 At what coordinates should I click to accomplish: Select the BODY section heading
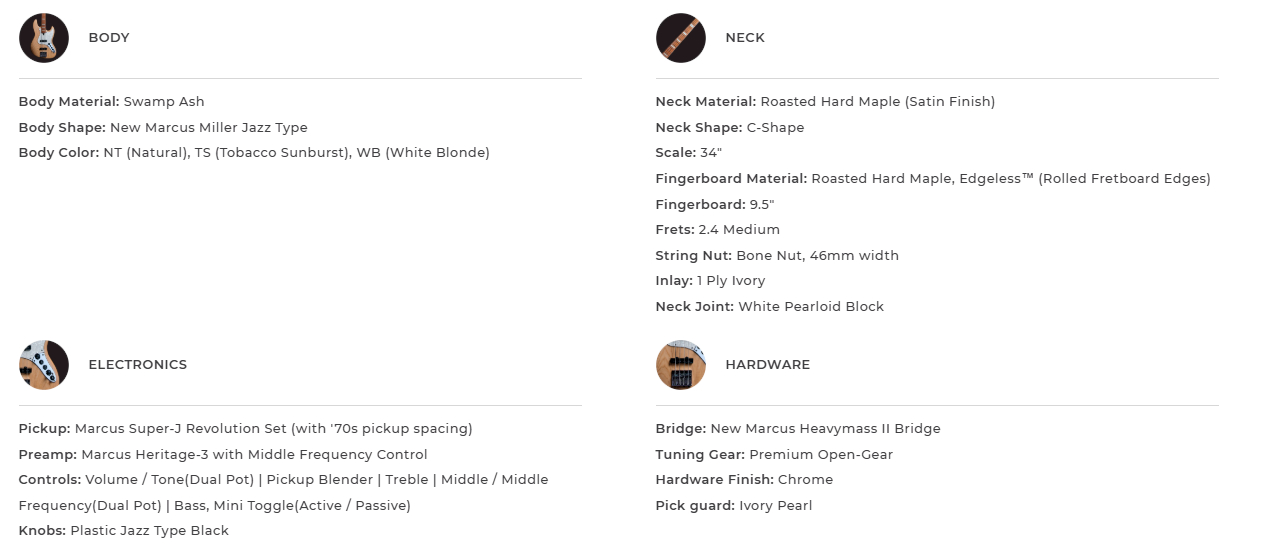[x=109, y=38]
